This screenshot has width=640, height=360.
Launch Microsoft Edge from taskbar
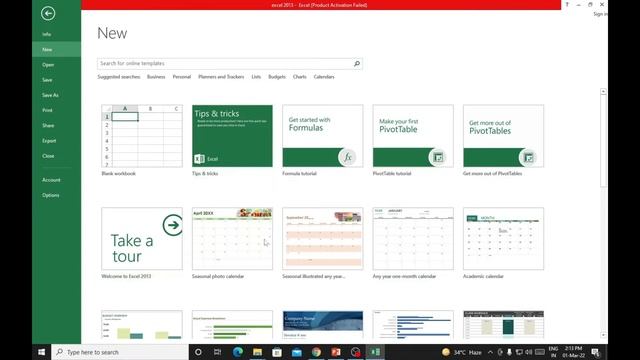[238, 352]
